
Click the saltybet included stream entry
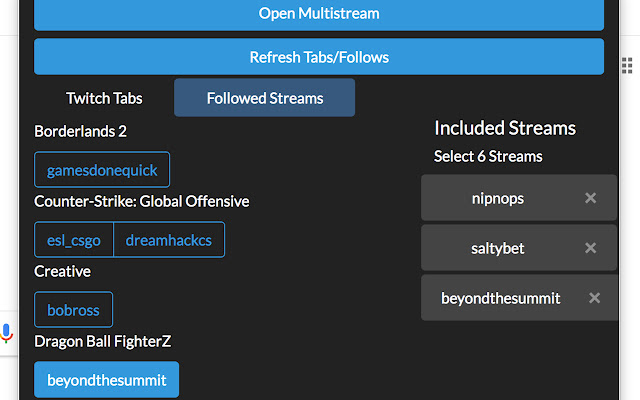point(519,248)
